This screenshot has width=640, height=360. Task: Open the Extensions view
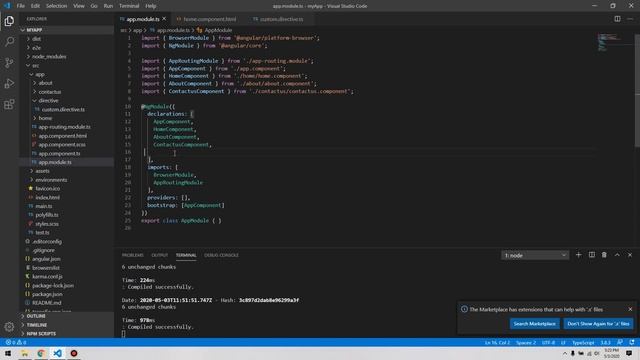click(x=9, y=104)
